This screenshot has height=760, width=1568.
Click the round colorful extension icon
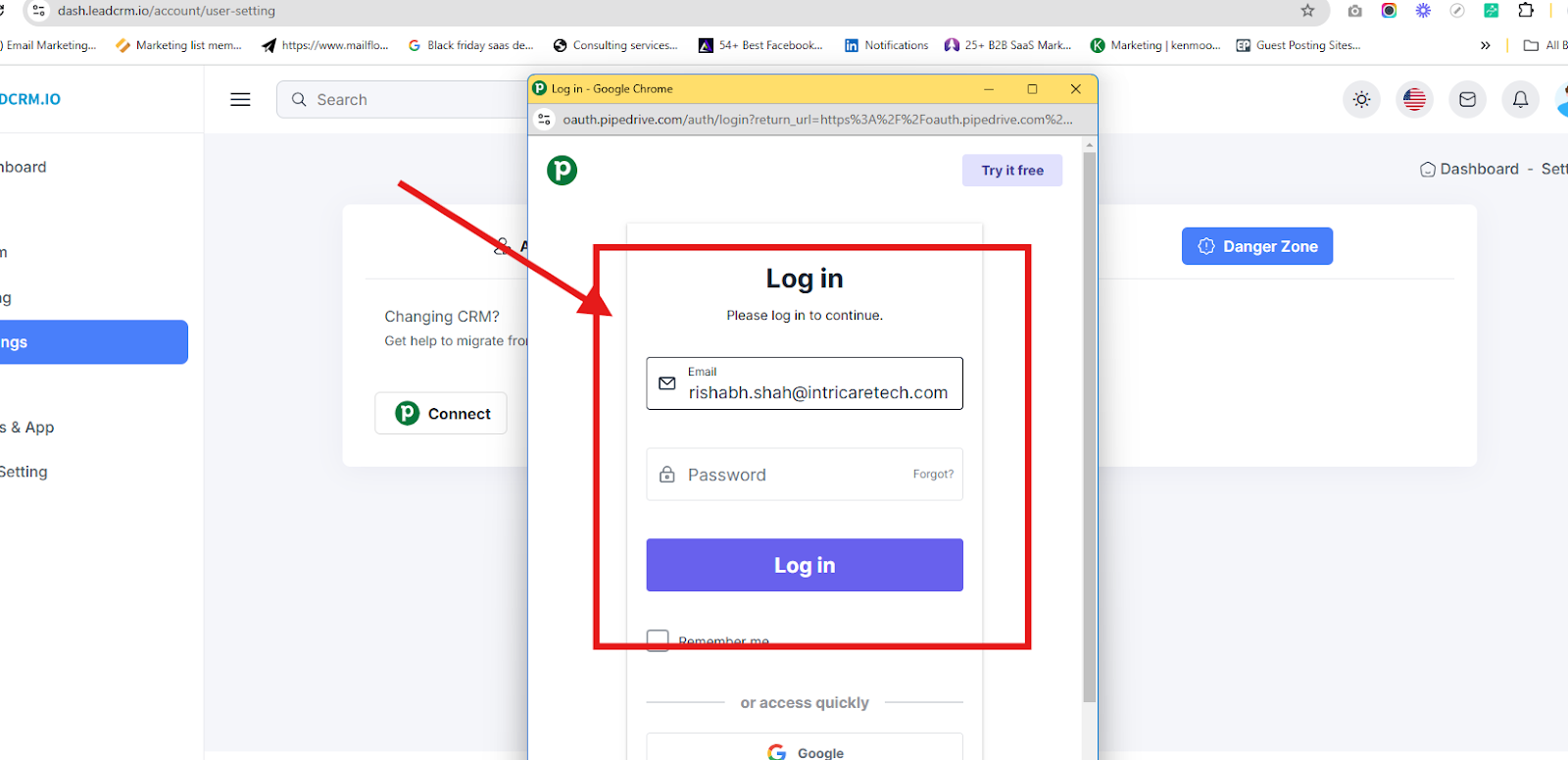(x=1389, y=11)
